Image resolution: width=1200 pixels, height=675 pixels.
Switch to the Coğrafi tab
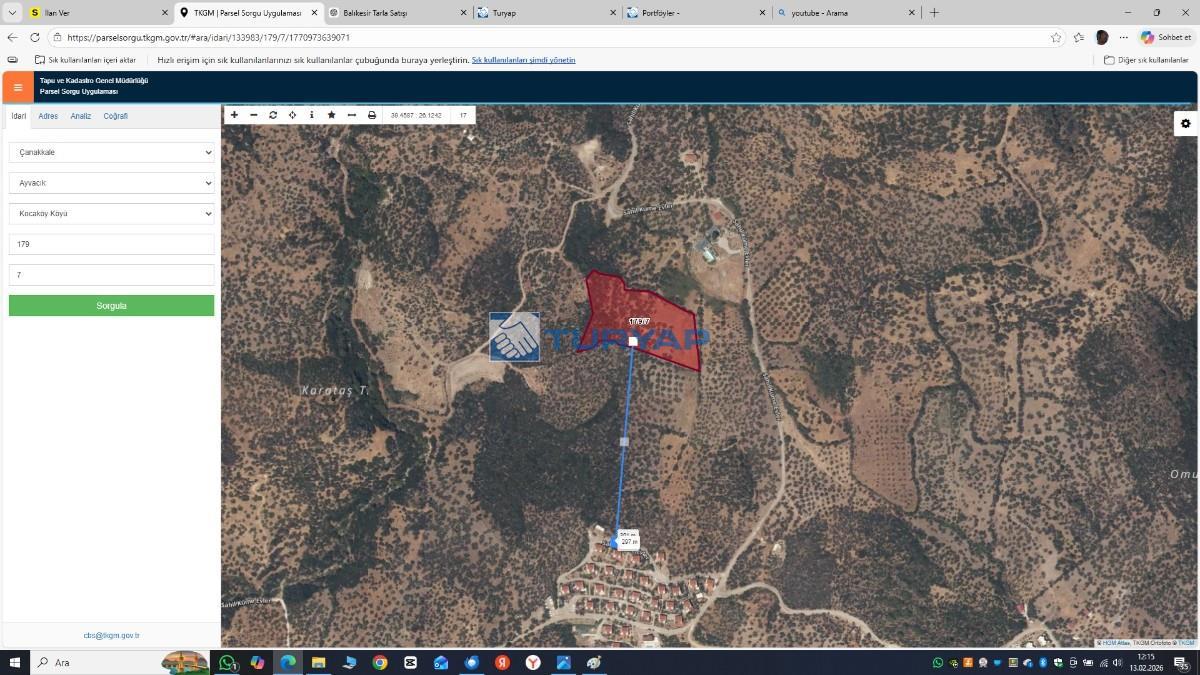pyautogui.click(x=115, y=116)
